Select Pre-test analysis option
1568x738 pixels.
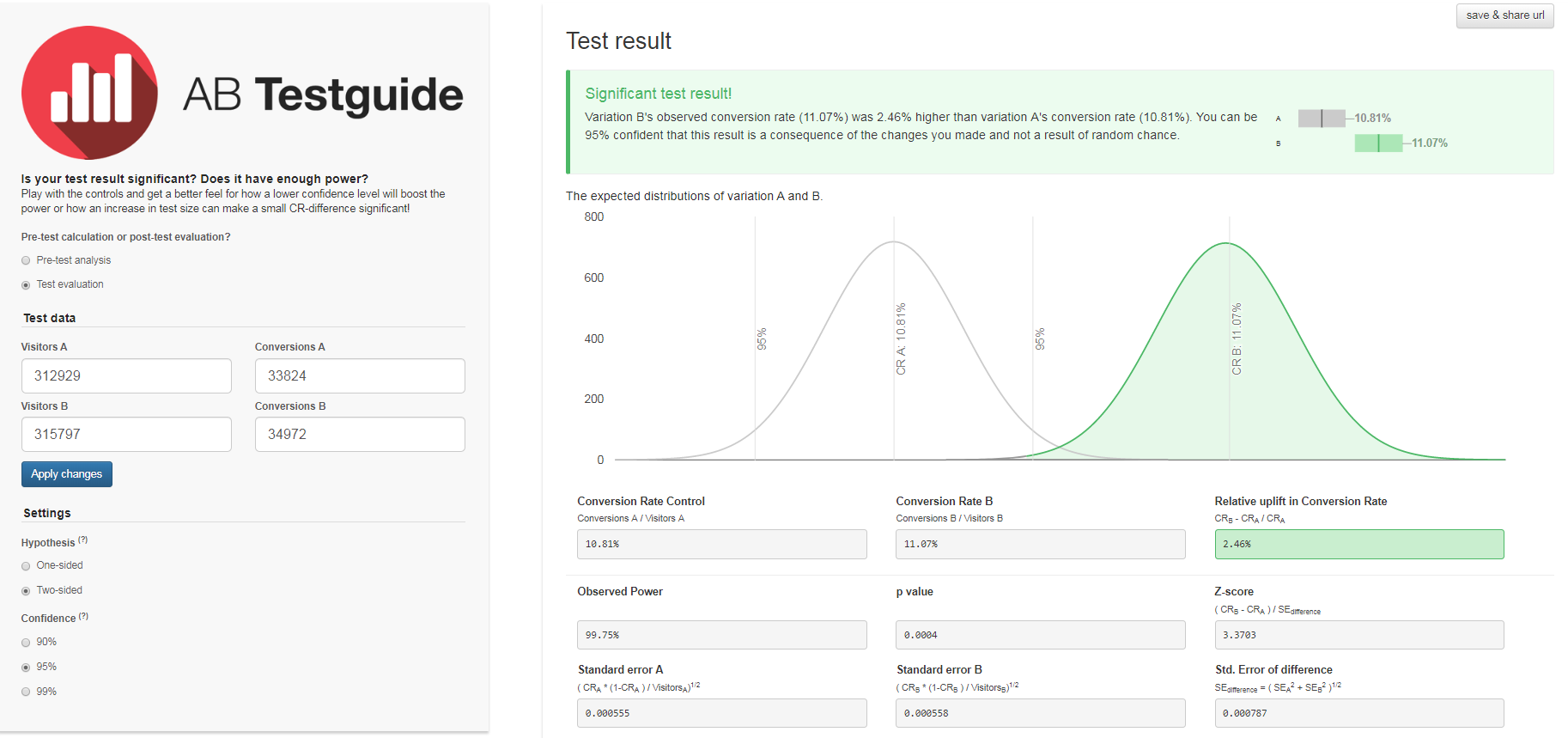pos(26,260)
